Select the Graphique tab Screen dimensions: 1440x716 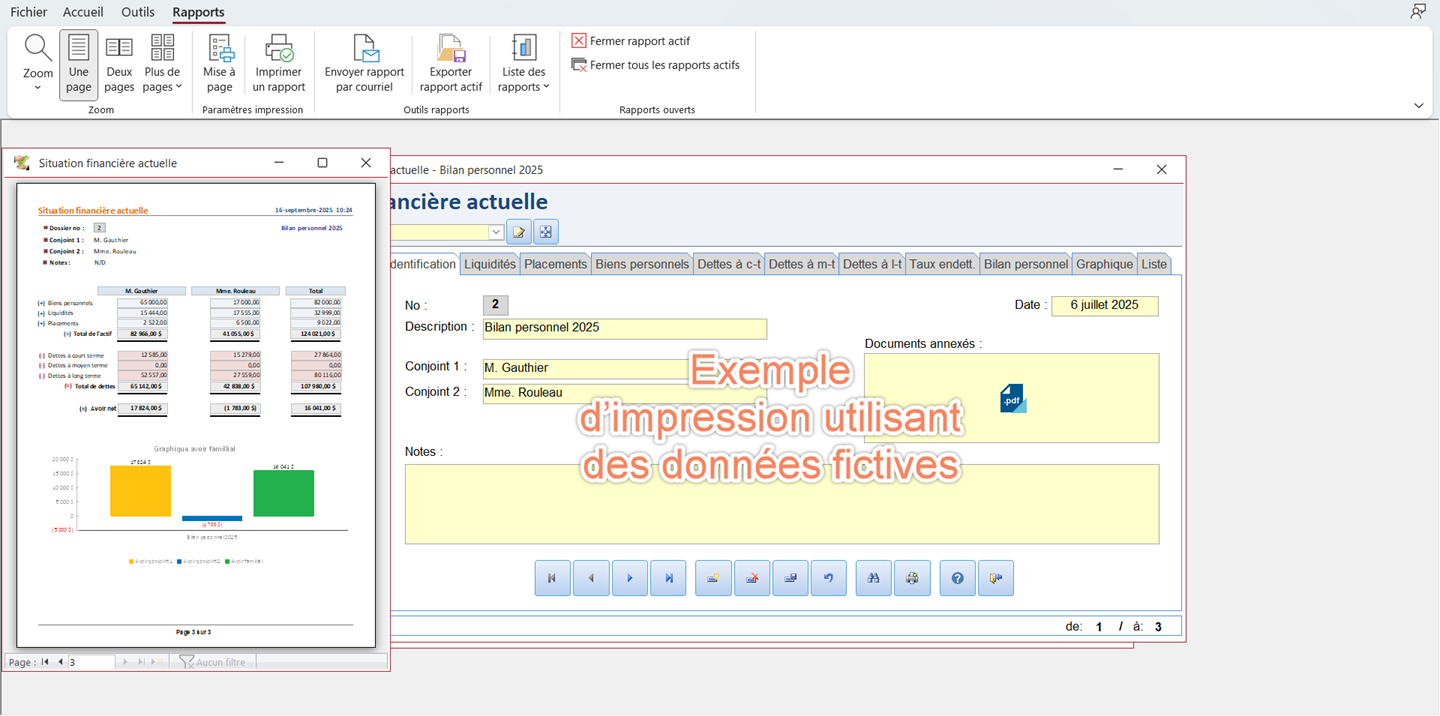click(x=1104, y=264)
